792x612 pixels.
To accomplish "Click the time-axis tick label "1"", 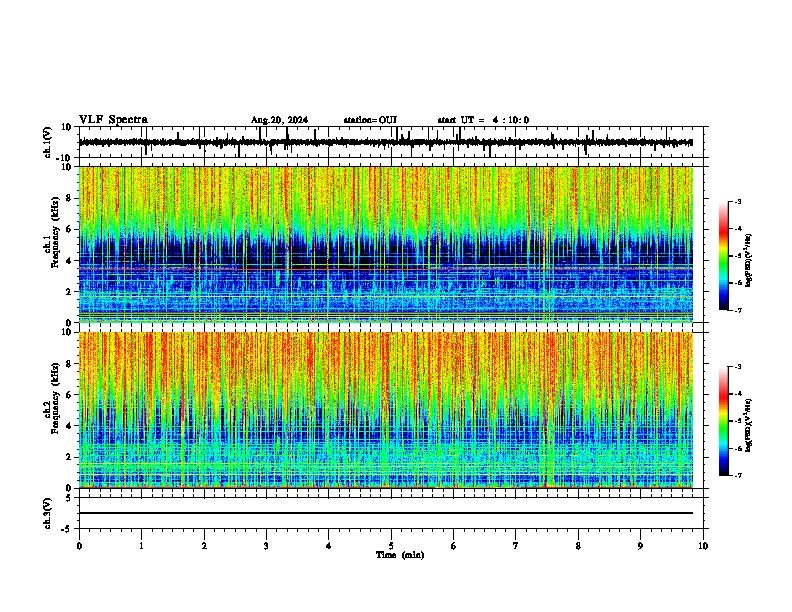I will (x=141, y=546).
